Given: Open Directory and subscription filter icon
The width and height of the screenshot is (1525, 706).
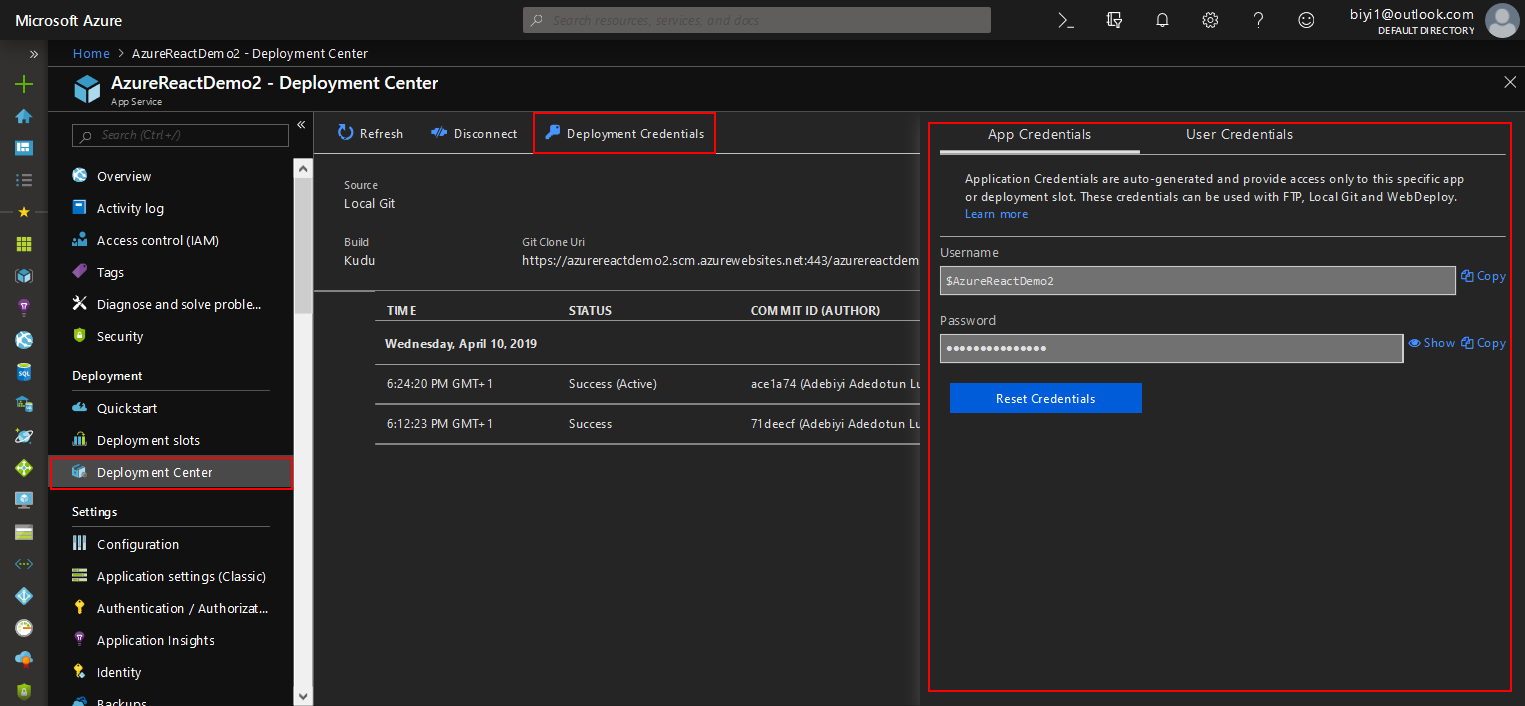Looking at the screenshot, I should tap(1114, 20).
